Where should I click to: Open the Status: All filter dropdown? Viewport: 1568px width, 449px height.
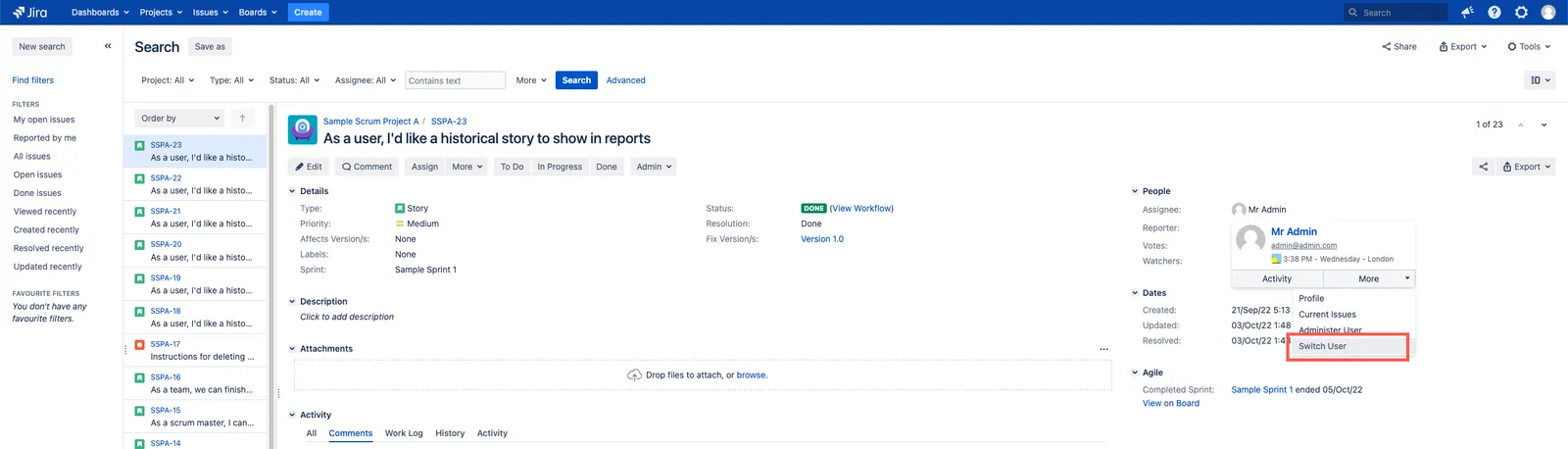pos(294,80)
